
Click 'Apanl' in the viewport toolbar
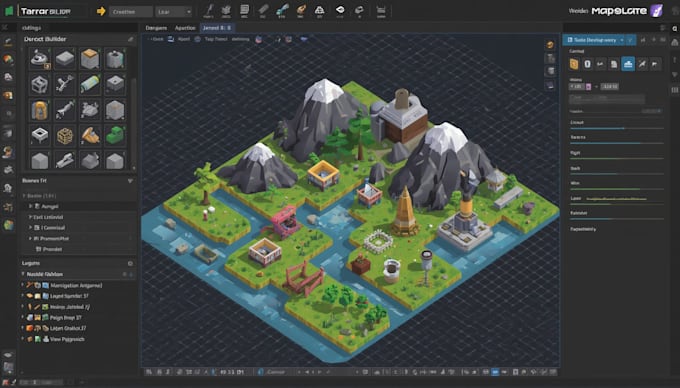tap(184, 39)
